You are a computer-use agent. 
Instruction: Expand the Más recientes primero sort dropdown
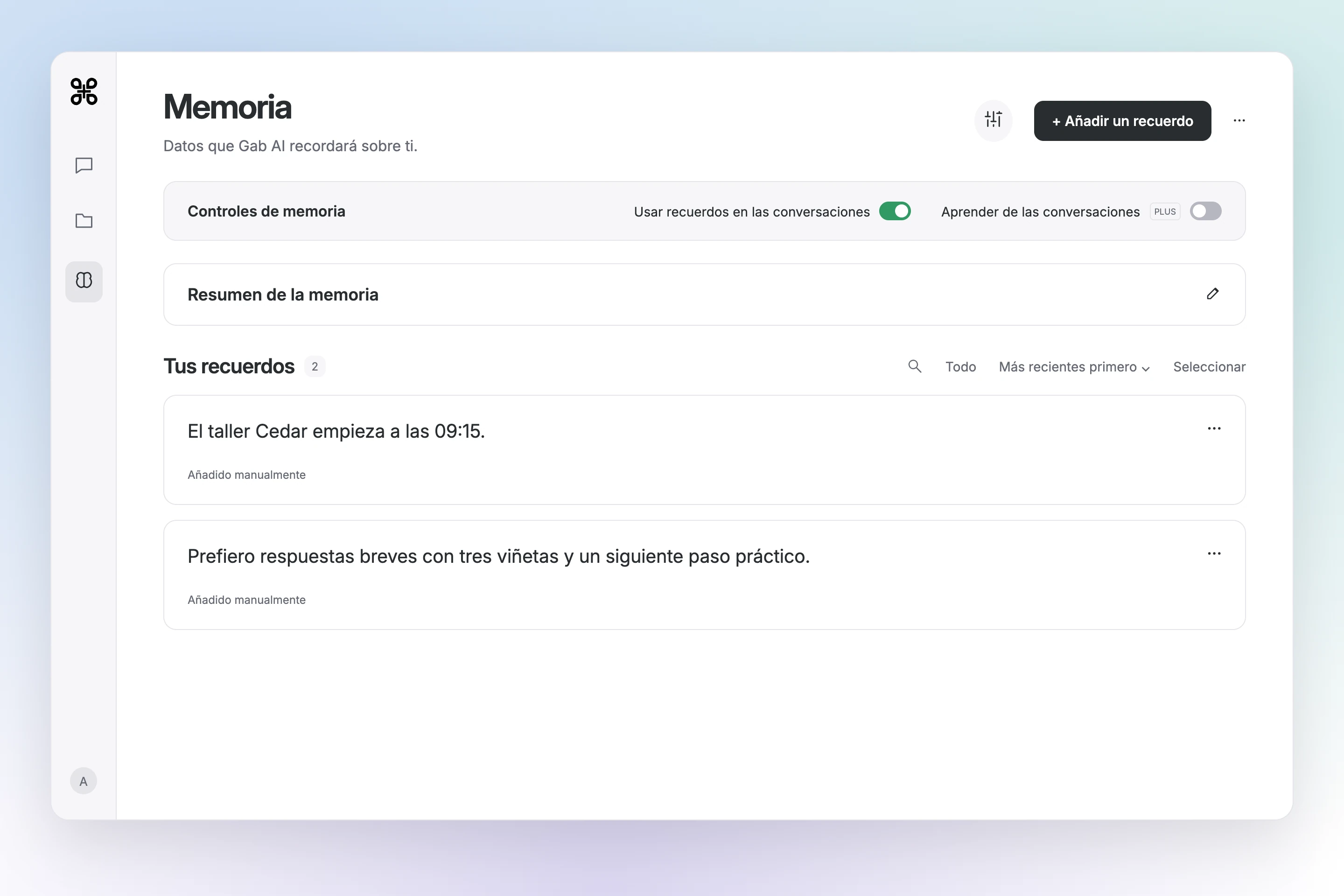(x=1074, y=367)
